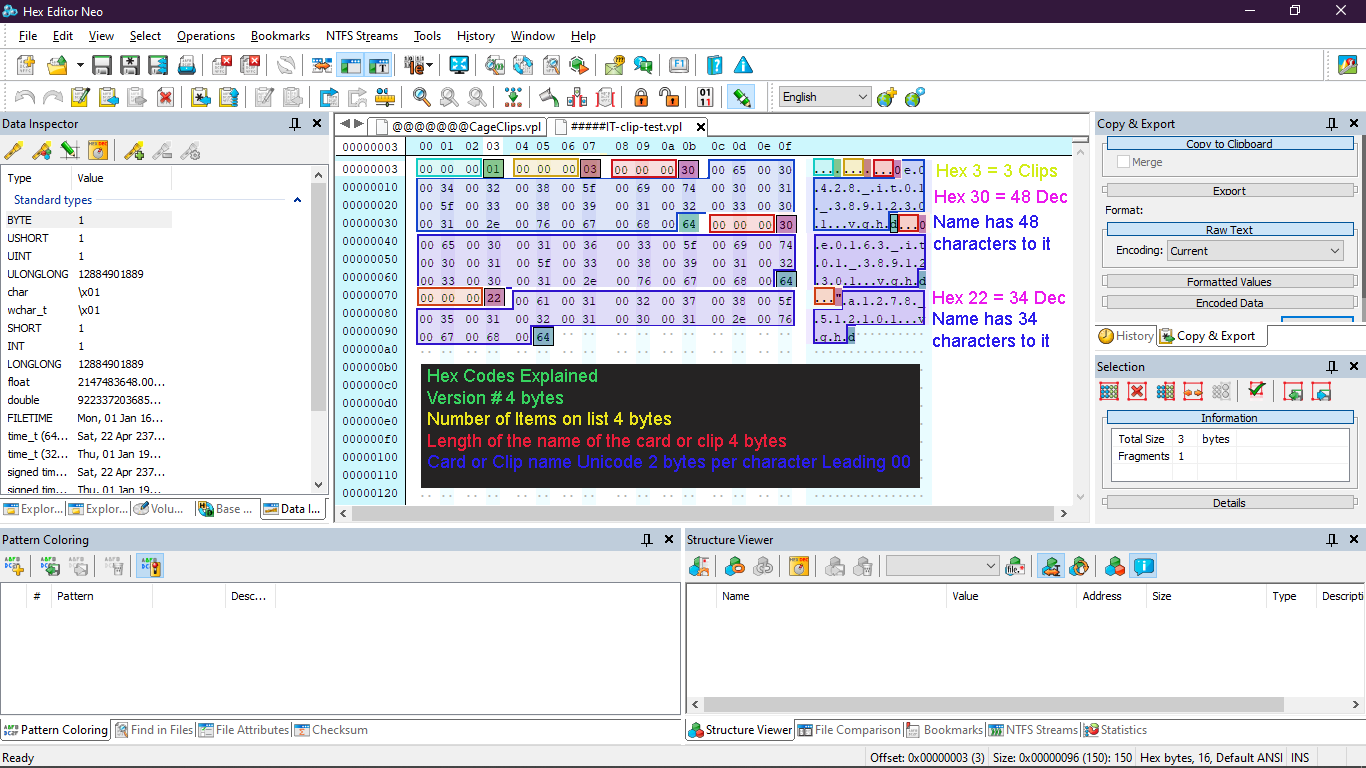Screen dimensions: 1366x768
Task: Click the Raw Text button
Action: pyautogui.click(x=1229, y=230)
